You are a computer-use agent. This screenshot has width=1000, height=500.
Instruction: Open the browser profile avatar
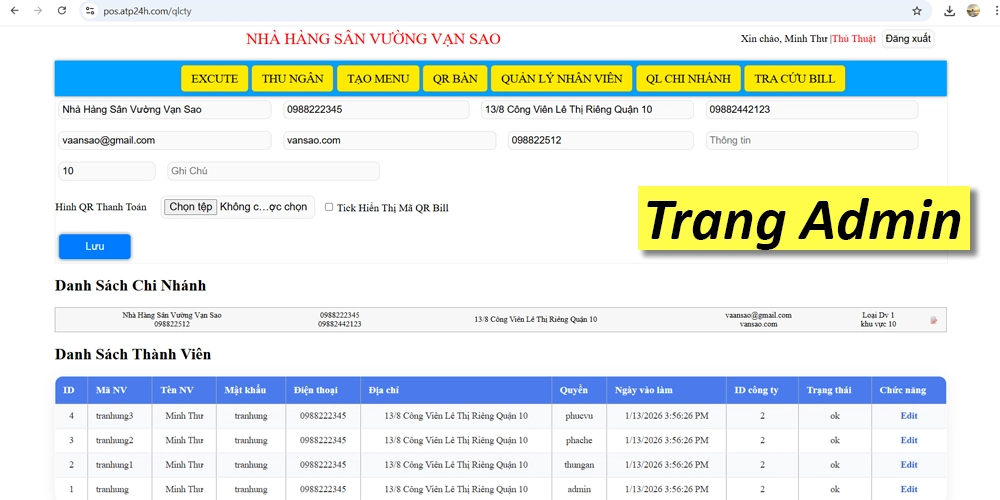973,11
